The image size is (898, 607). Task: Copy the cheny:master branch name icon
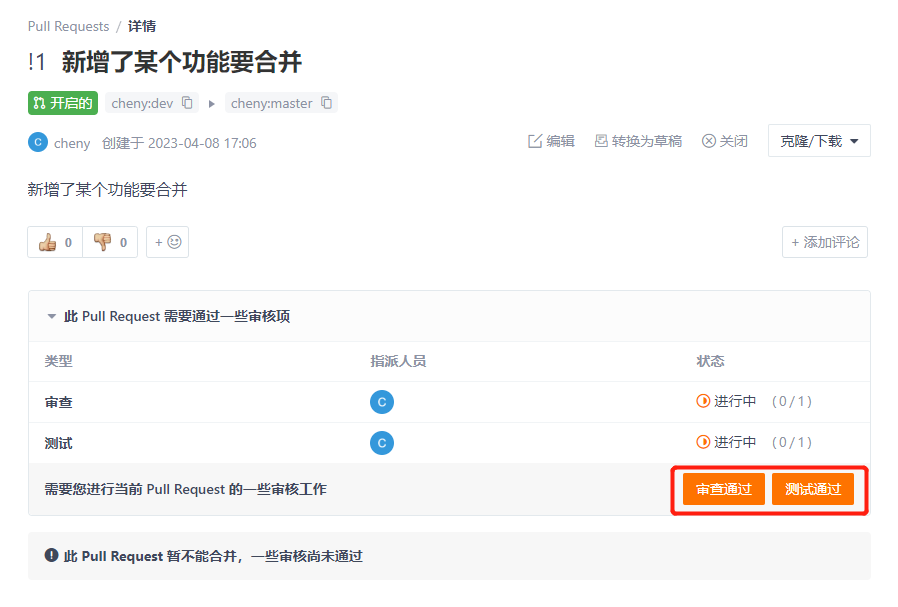point(326,103)
